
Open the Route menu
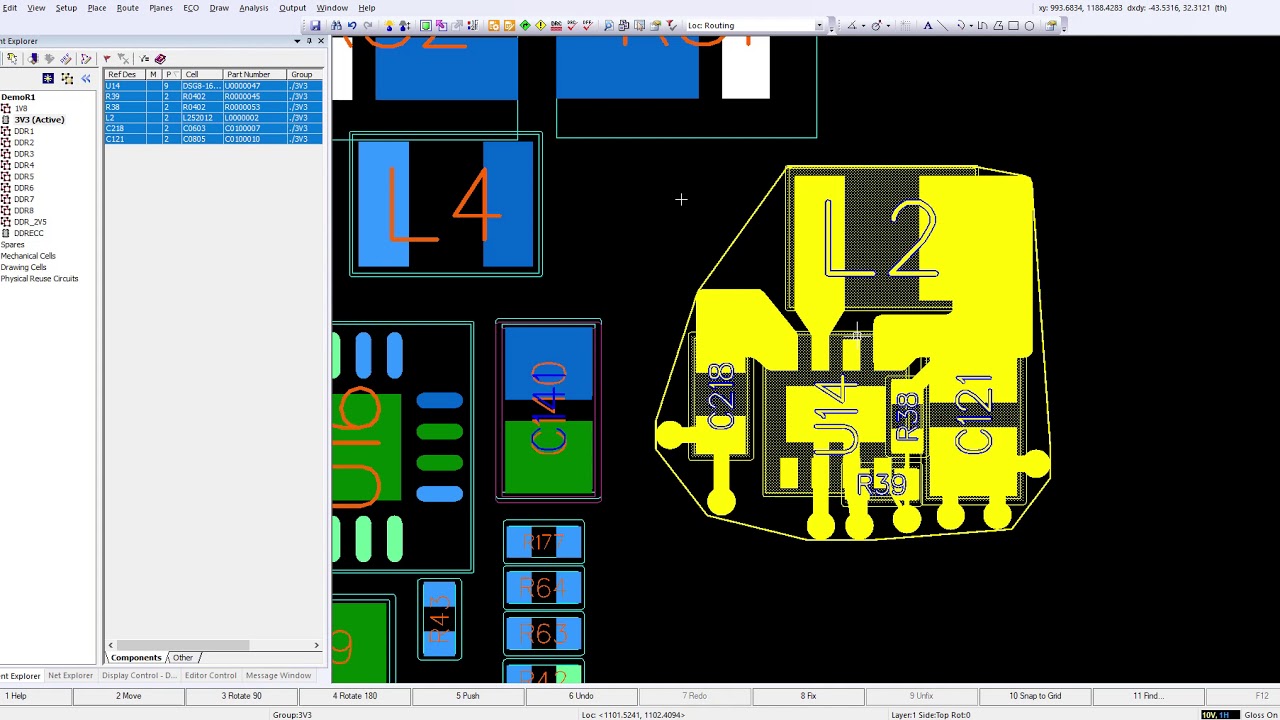[127, 8]
